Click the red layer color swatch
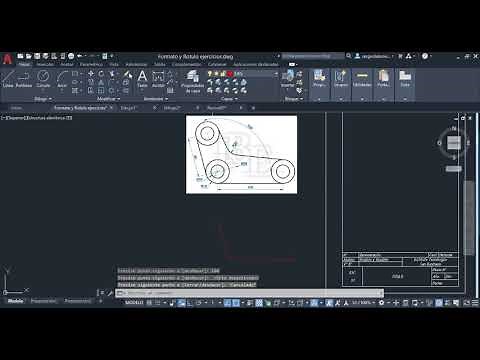 230,74
